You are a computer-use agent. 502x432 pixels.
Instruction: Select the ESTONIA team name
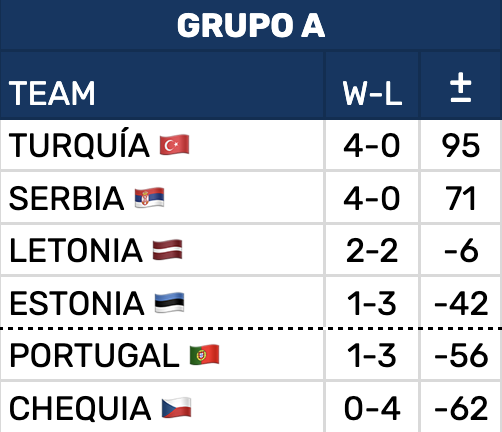(77, 303)
